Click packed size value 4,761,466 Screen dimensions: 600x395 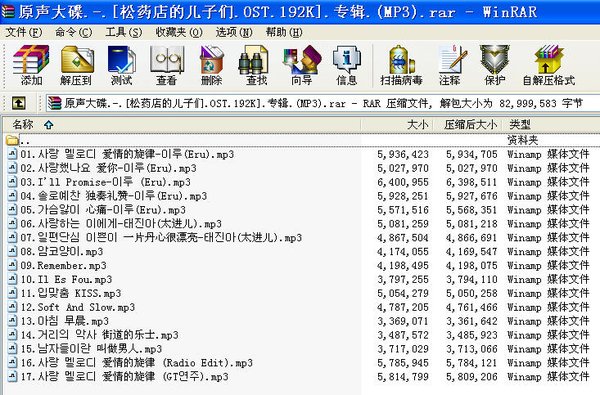point(471,307)
